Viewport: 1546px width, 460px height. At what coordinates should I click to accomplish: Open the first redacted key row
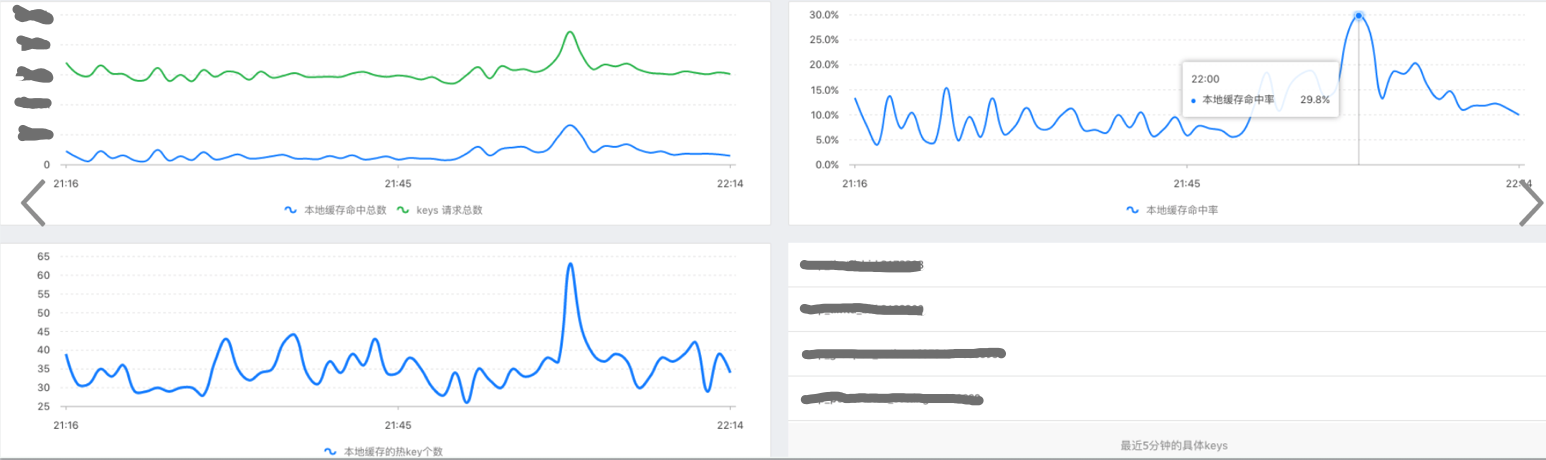pyautogui.click(x=1167, y=265)
